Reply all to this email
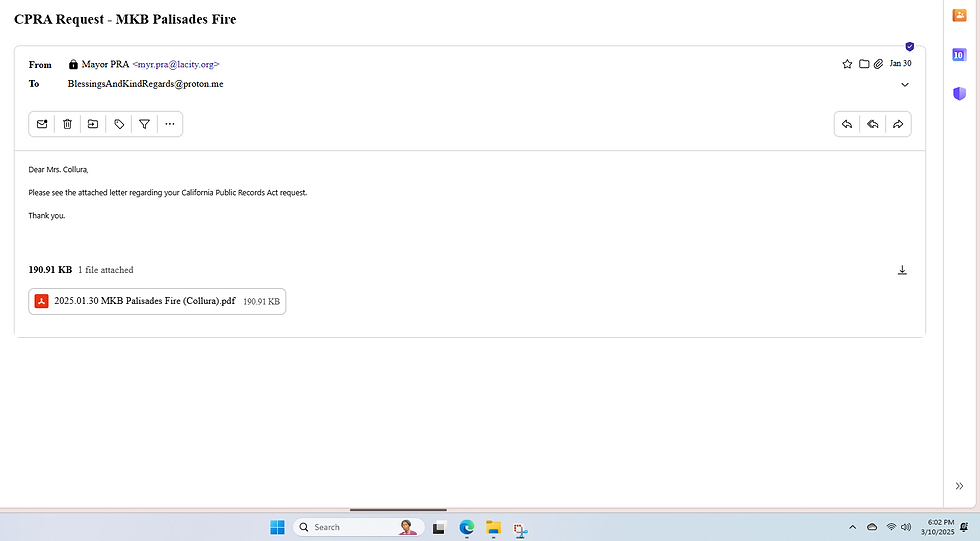 tap(872, 124)
